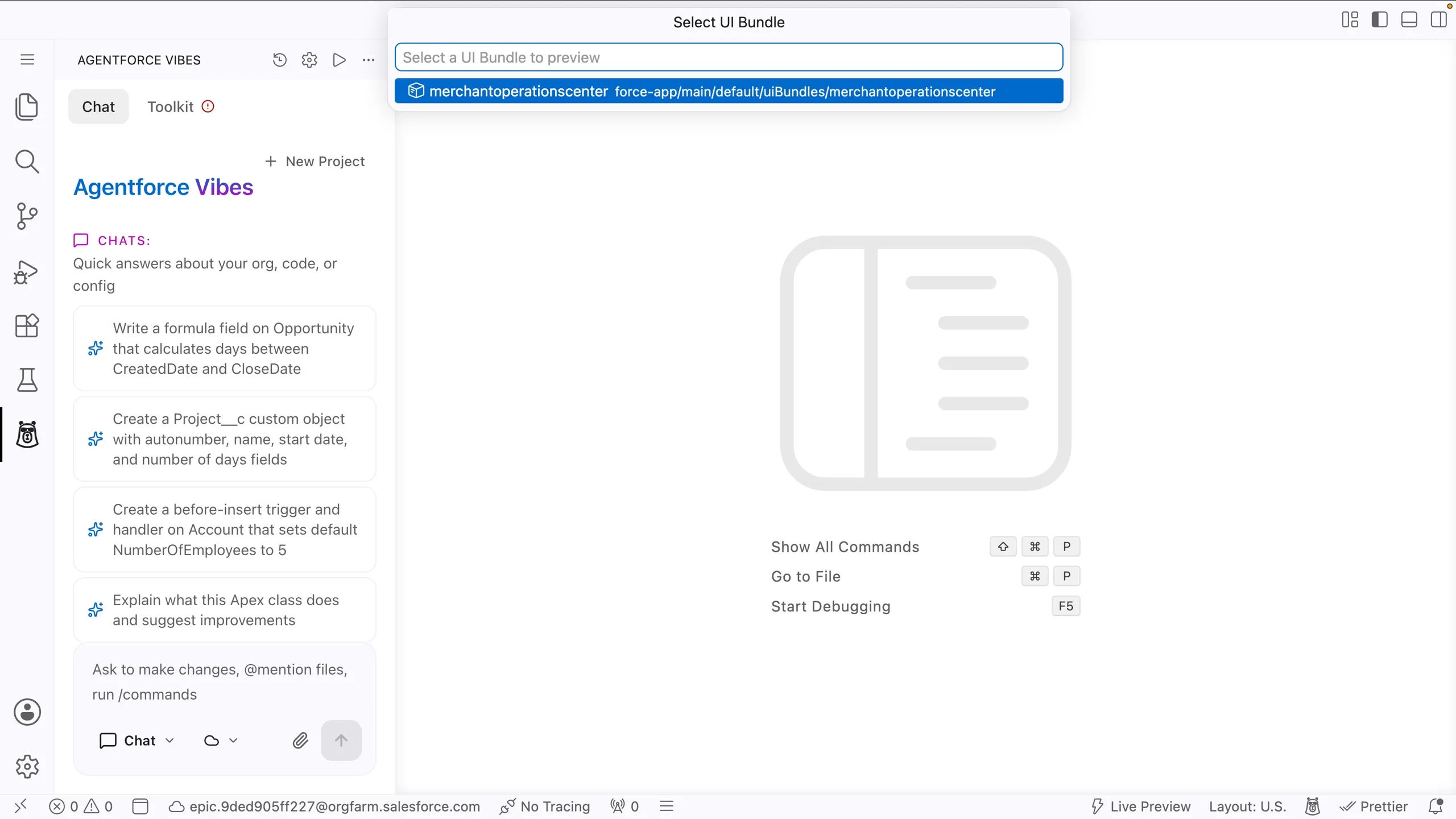This screenshot has width=1456, height=819.
Task: Click New Project button
Action: click(315, 162)
